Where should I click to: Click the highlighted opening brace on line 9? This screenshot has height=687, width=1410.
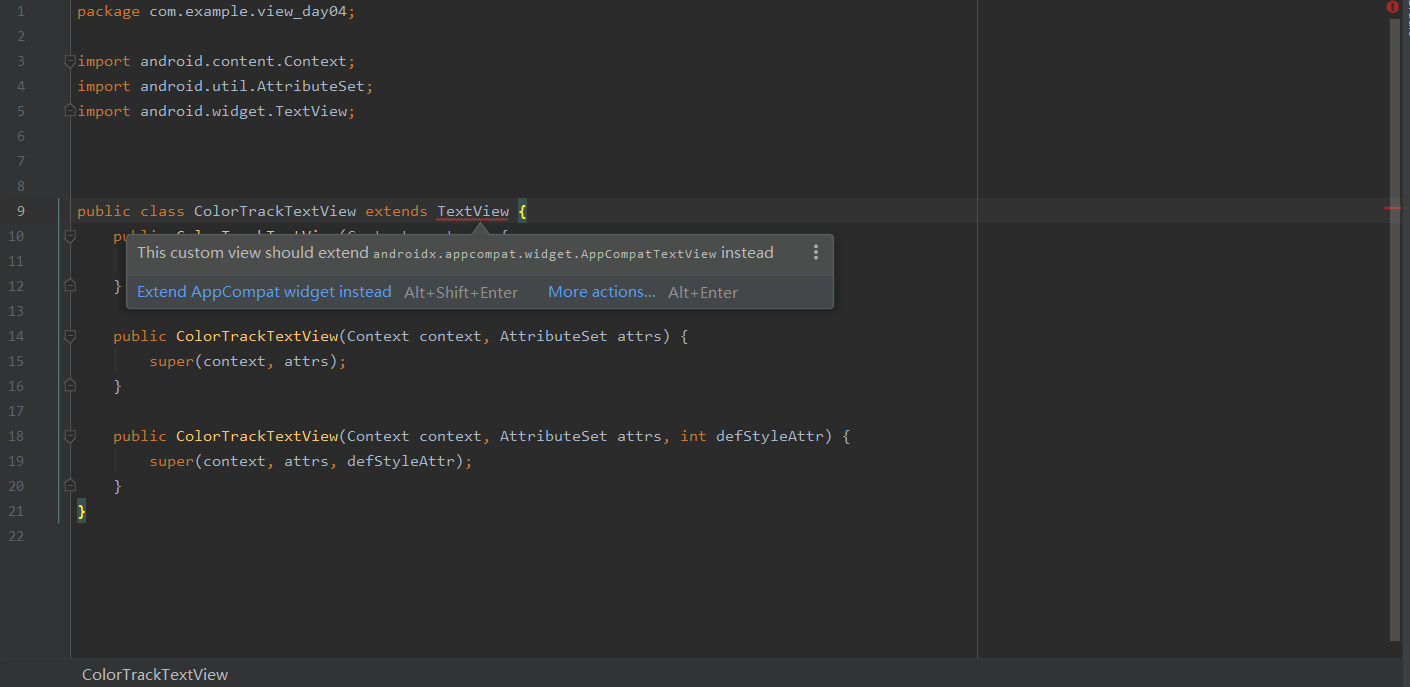(x=523, y=211)
